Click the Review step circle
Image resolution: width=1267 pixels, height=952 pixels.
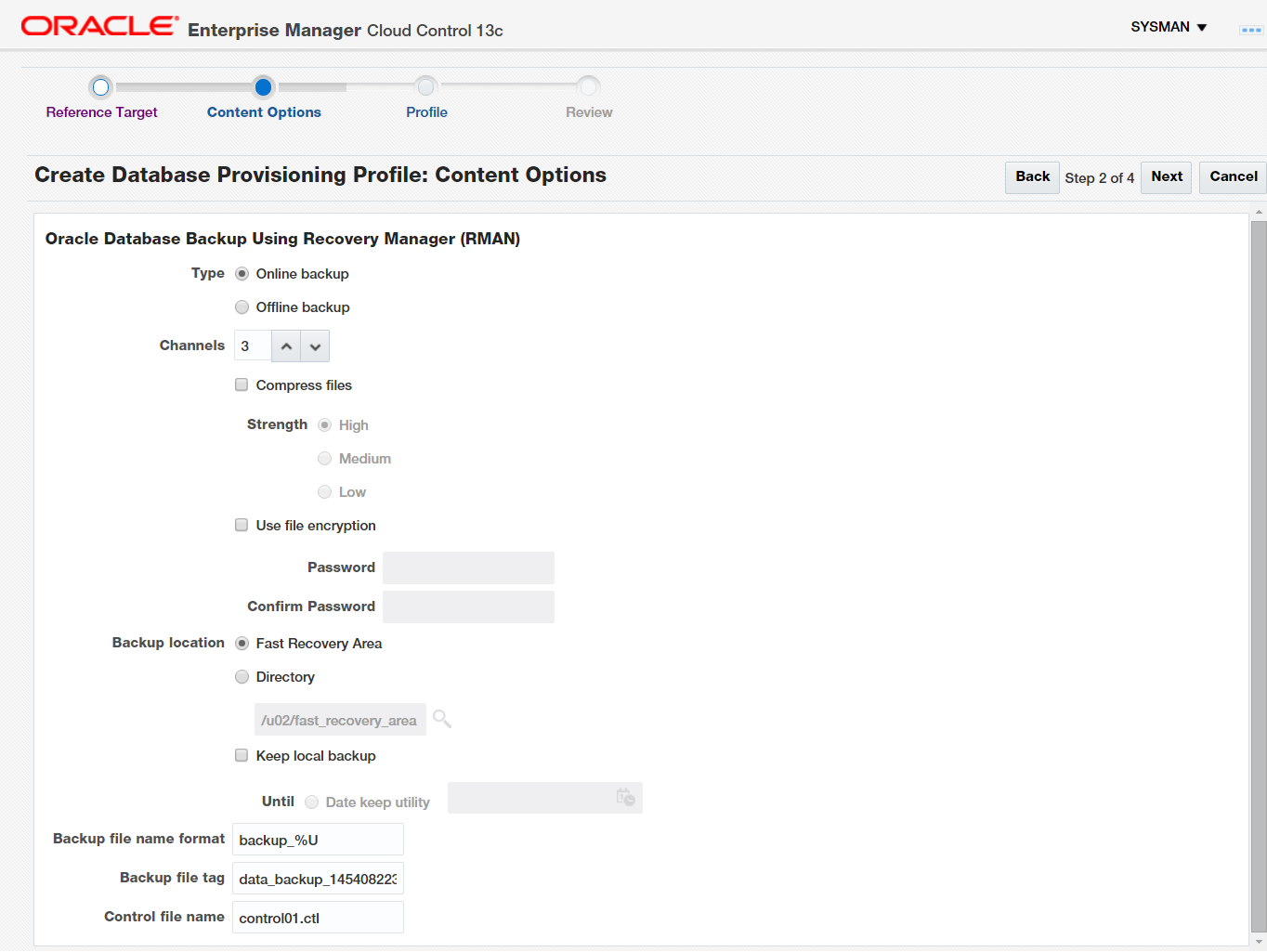(x=589, y=87)
